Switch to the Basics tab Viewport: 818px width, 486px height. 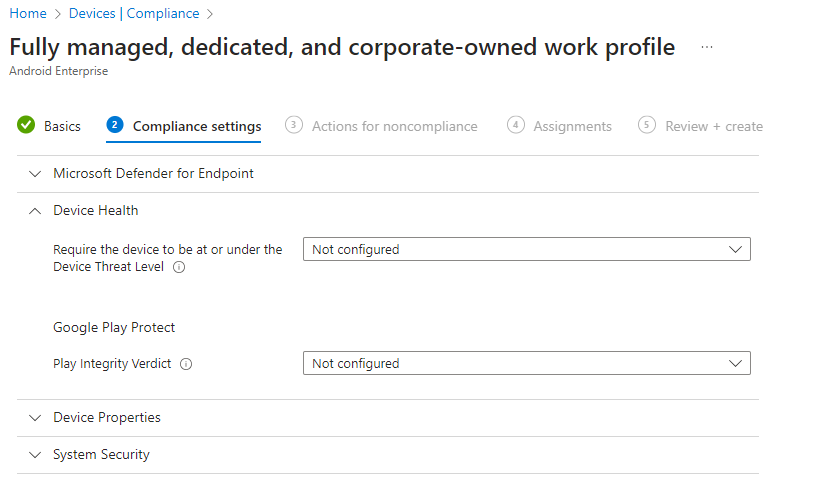coord(62,126)
